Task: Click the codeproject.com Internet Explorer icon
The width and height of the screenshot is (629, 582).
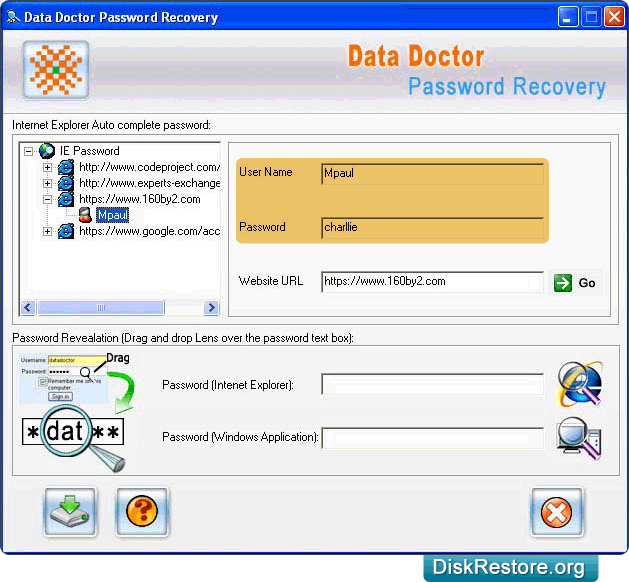Action: point(66,167)
